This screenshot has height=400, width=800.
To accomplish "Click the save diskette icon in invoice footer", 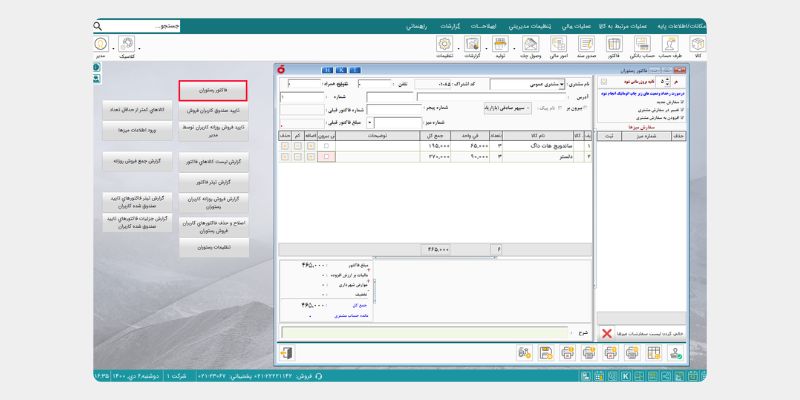I will pos(546,353).
